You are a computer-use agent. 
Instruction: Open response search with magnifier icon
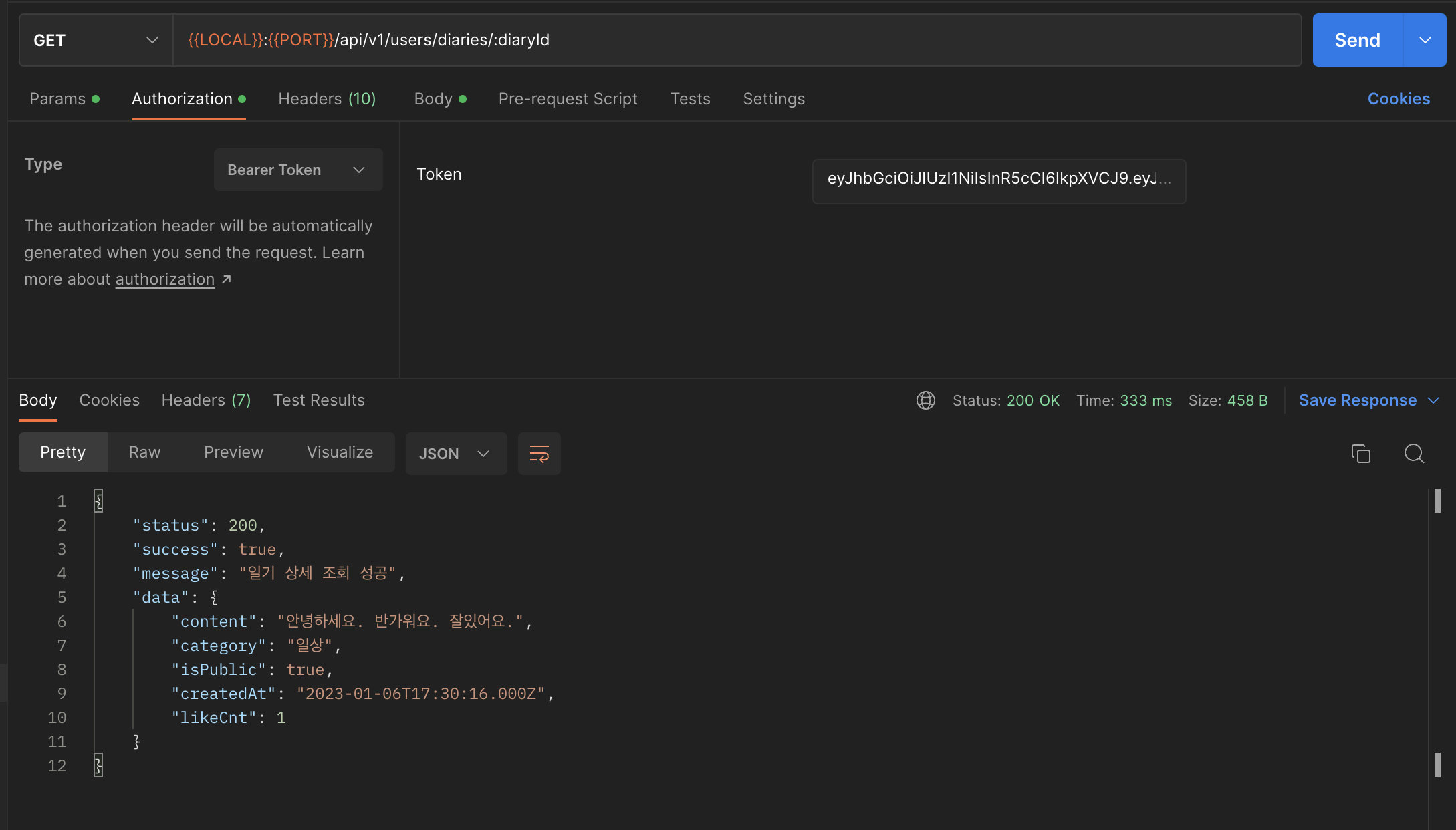click(1414, 454)
